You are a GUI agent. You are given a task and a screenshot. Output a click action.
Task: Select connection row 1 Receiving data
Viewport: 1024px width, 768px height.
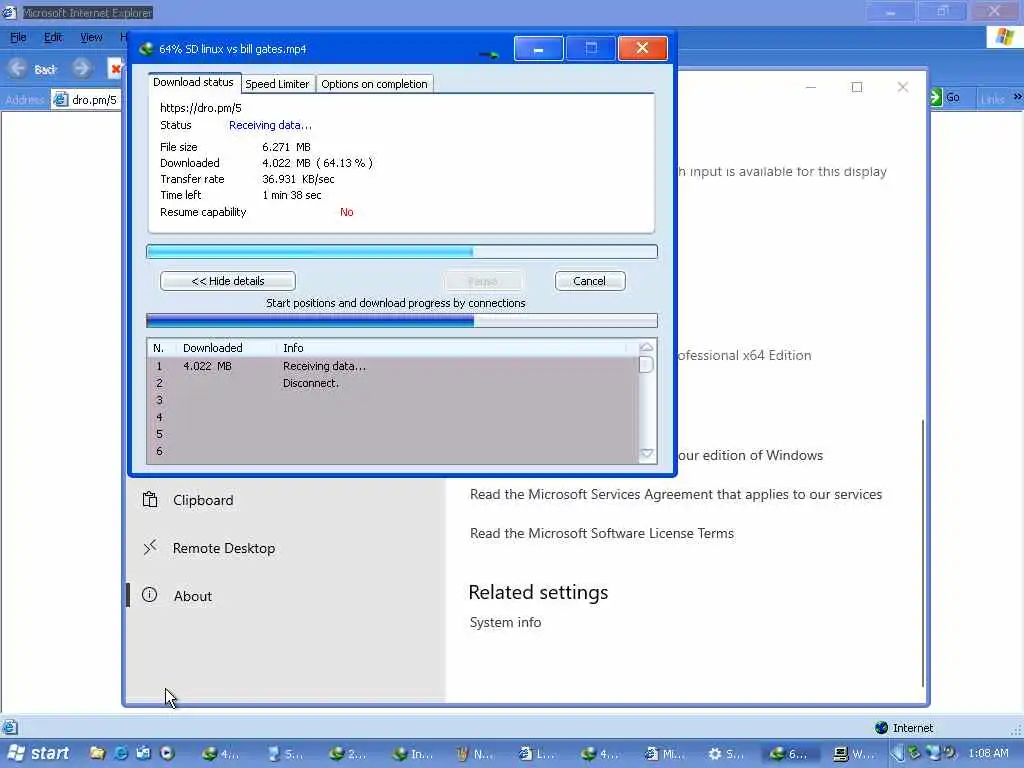tap(392, 366)
